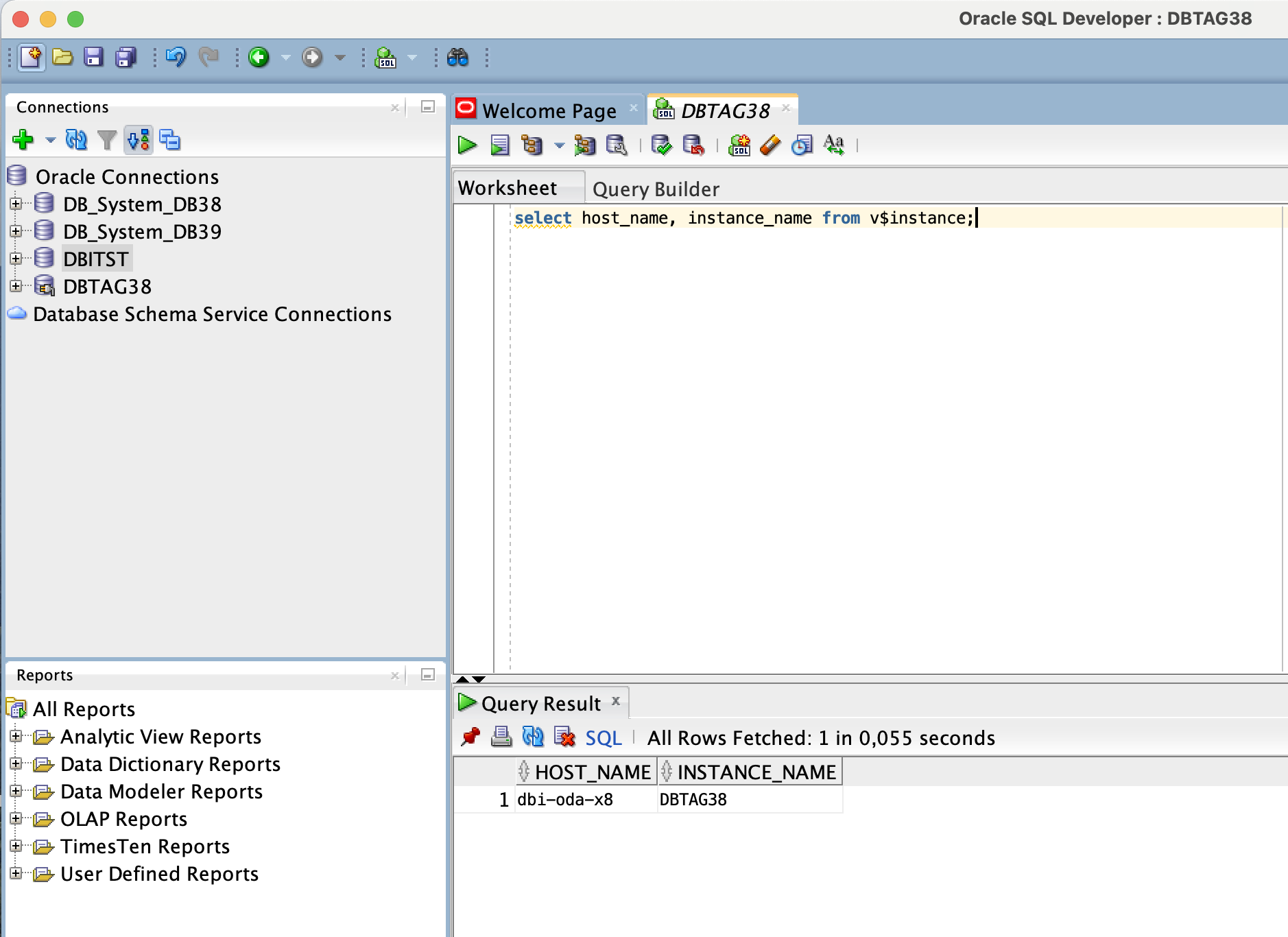Minimize the Connections panel

428,107
